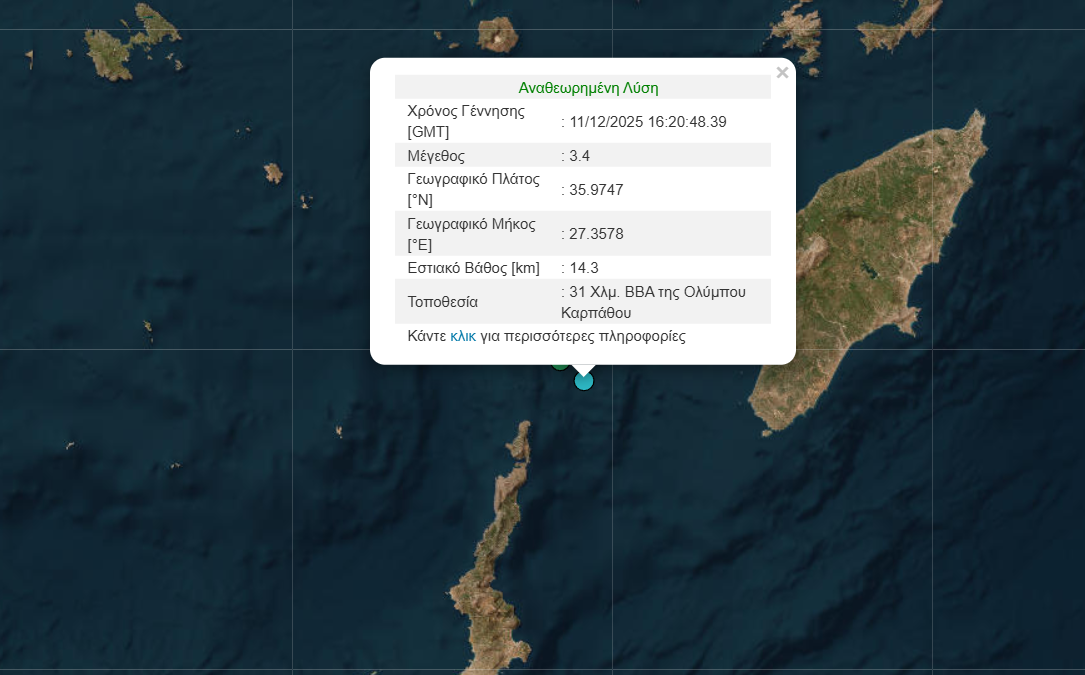Click the location text '31 Χλμ. ΒΒΑ της Ολύμπου Καρπάθου'

[657, 302]
